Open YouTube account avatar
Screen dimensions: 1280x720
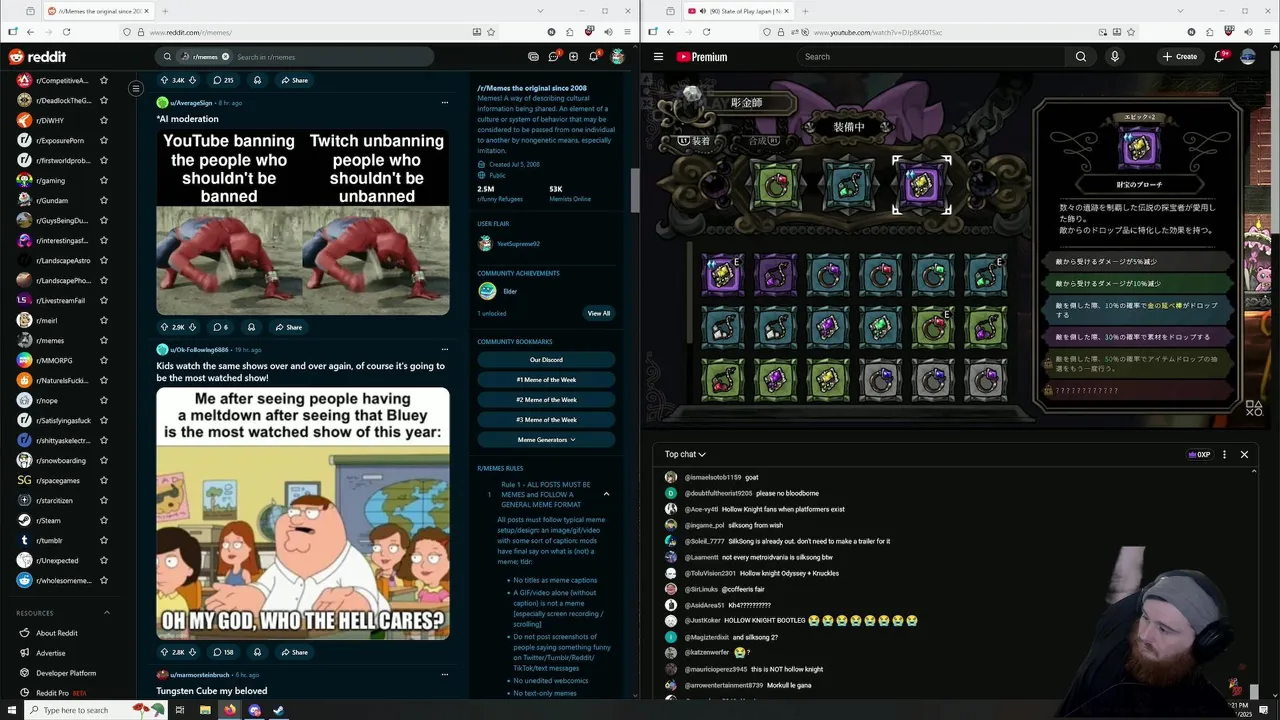click(1248, 57)
